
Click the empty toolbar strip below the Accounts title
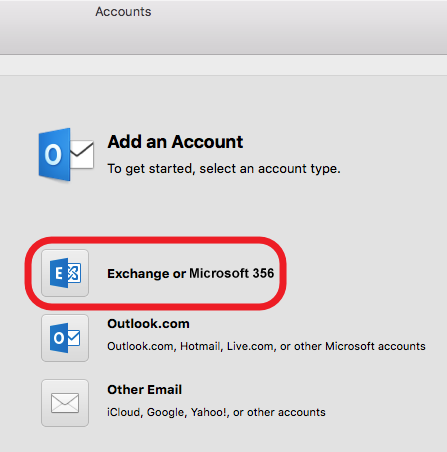[x=223, y=65]
